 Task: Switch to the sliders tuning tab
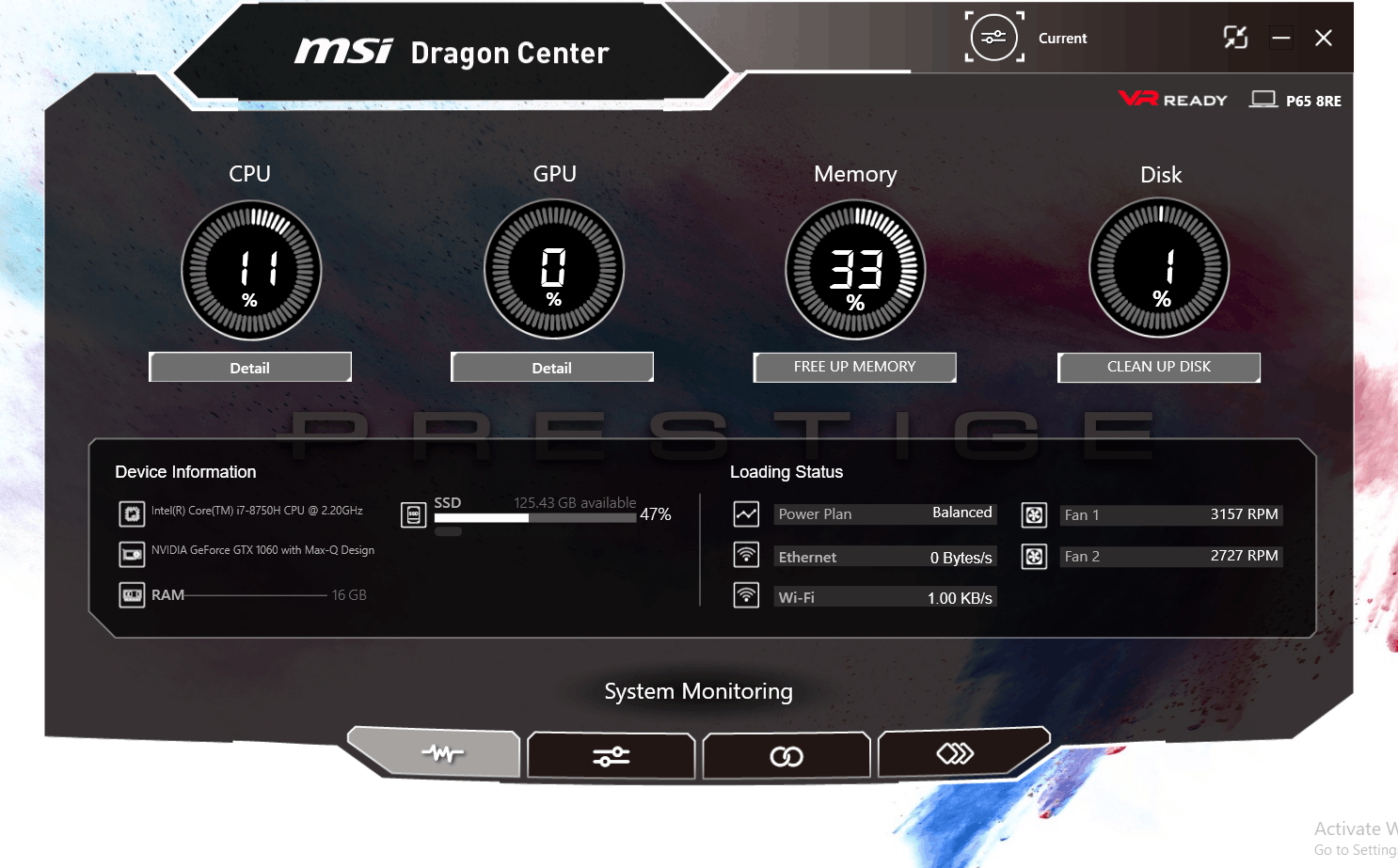[x=612, y=755]
